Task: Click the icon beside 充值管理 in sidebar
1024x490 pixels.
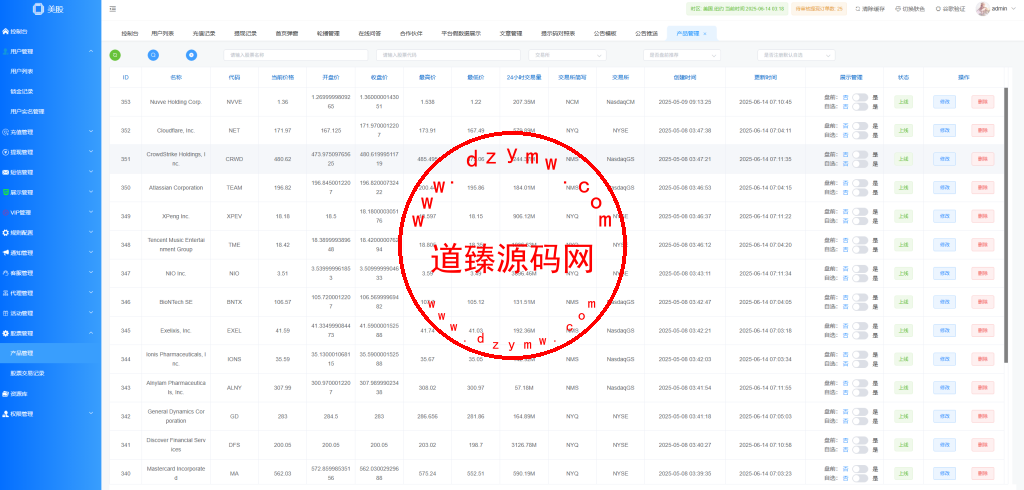Action: 5,132
